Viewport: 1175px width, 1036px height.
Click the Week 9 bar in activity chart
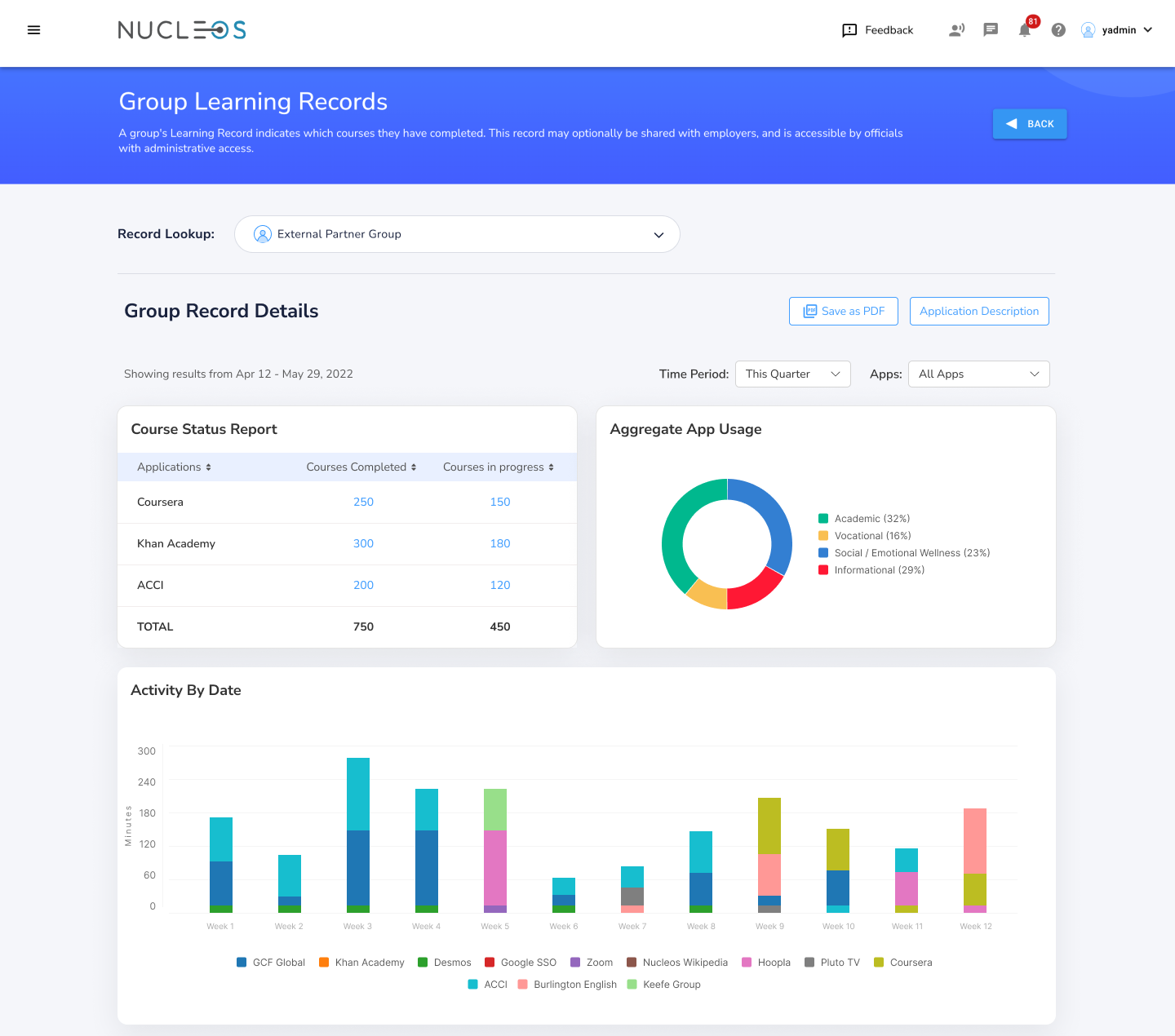tap(769, 855)
